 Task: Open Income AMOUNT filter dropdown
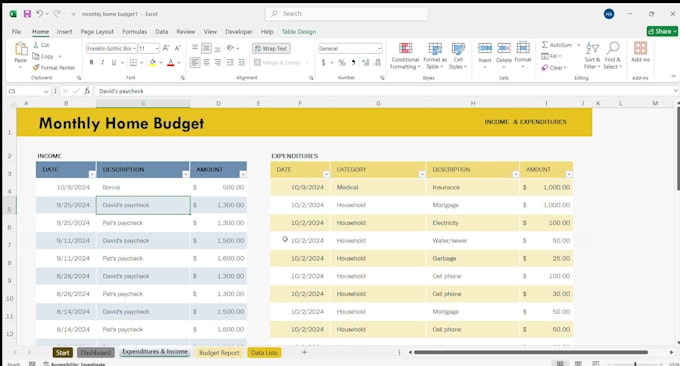243,174
